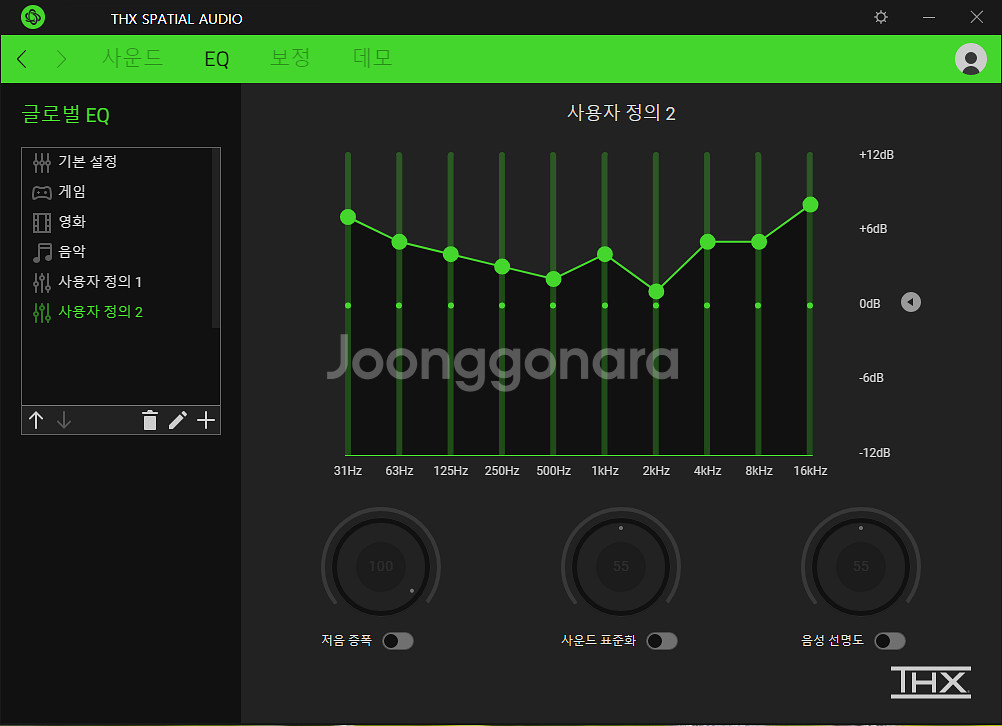Click the +12dB scale label
The image size is (1002, 726).
pos(876,155)
